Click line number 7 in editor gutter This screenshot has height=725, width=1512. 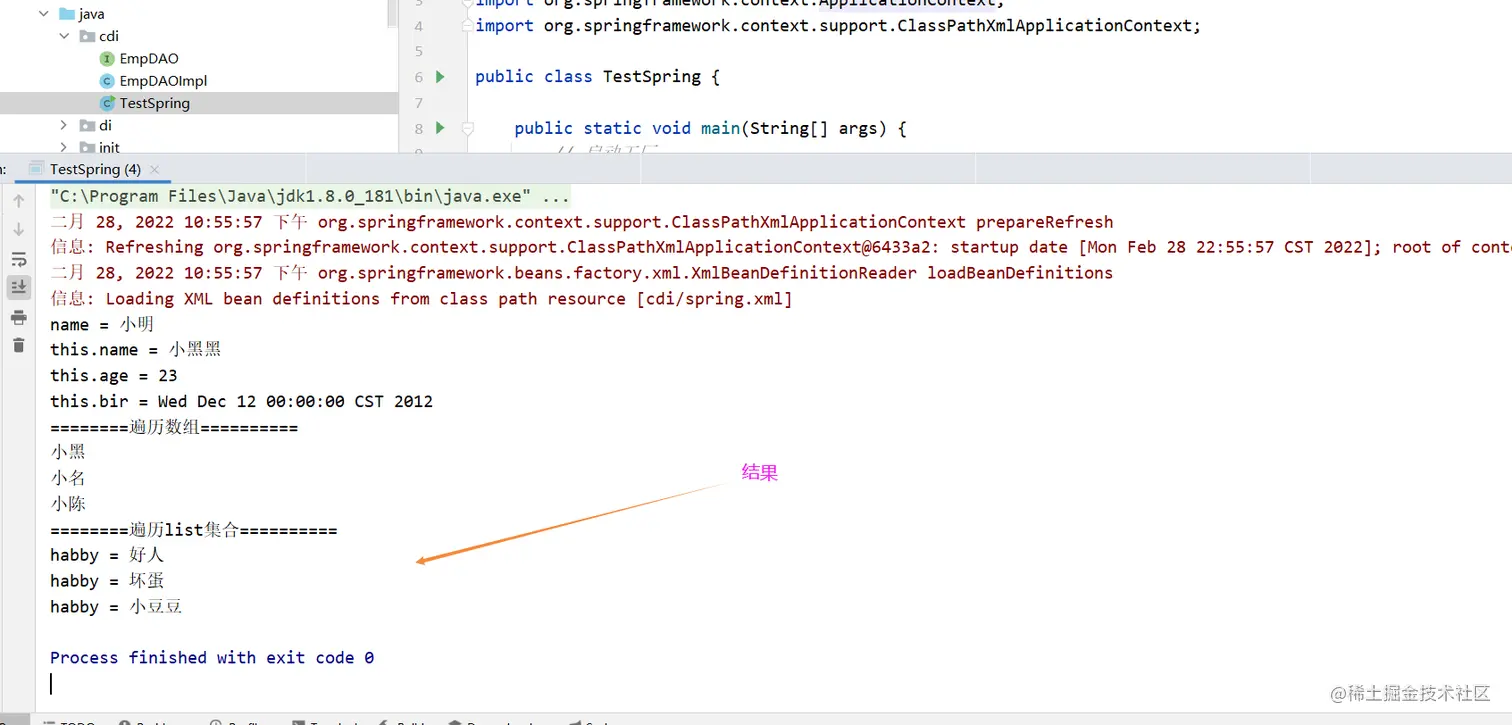click(419, 103)
